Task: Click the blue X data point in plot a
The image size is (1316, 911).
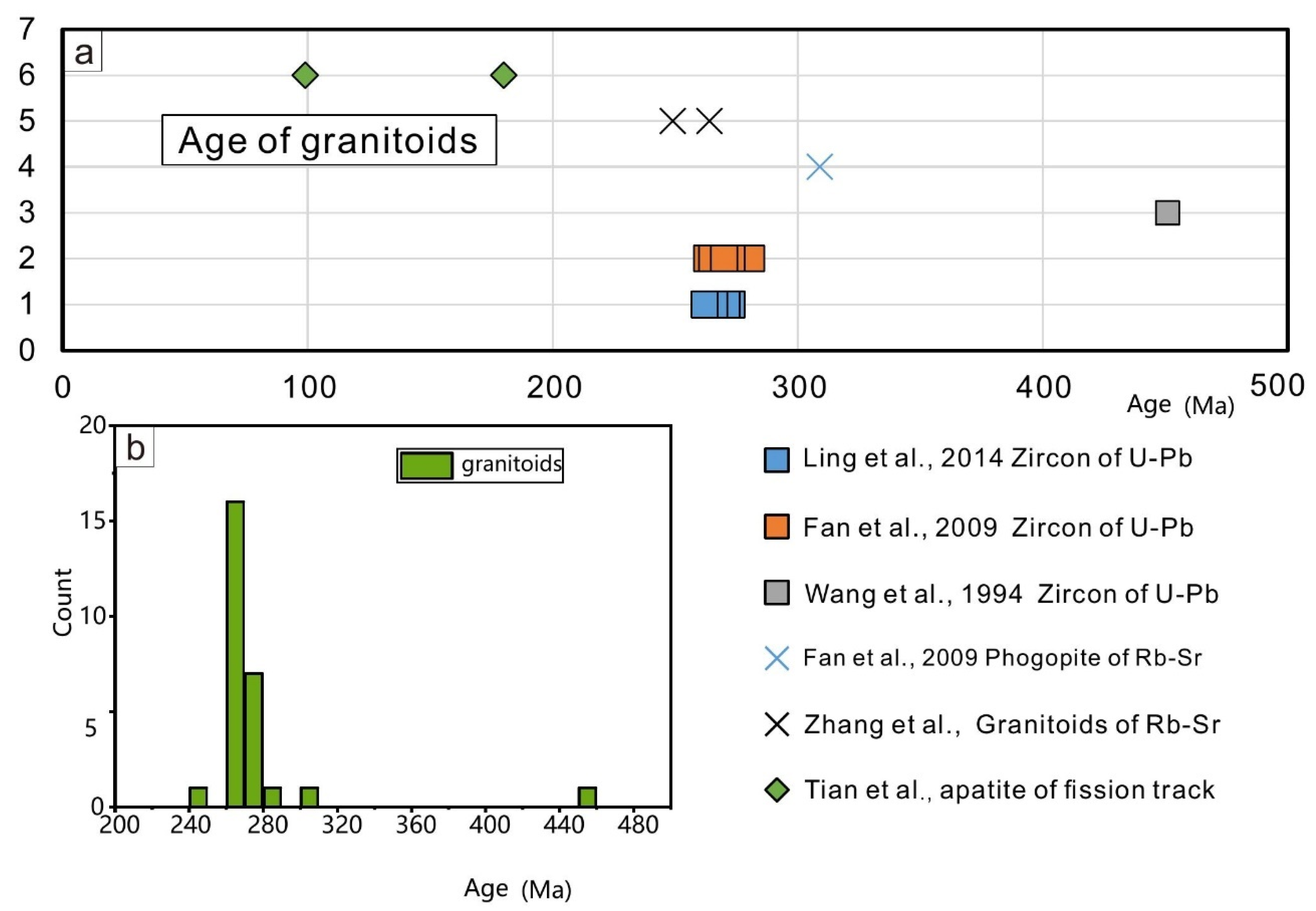Action: click(819, 167)
